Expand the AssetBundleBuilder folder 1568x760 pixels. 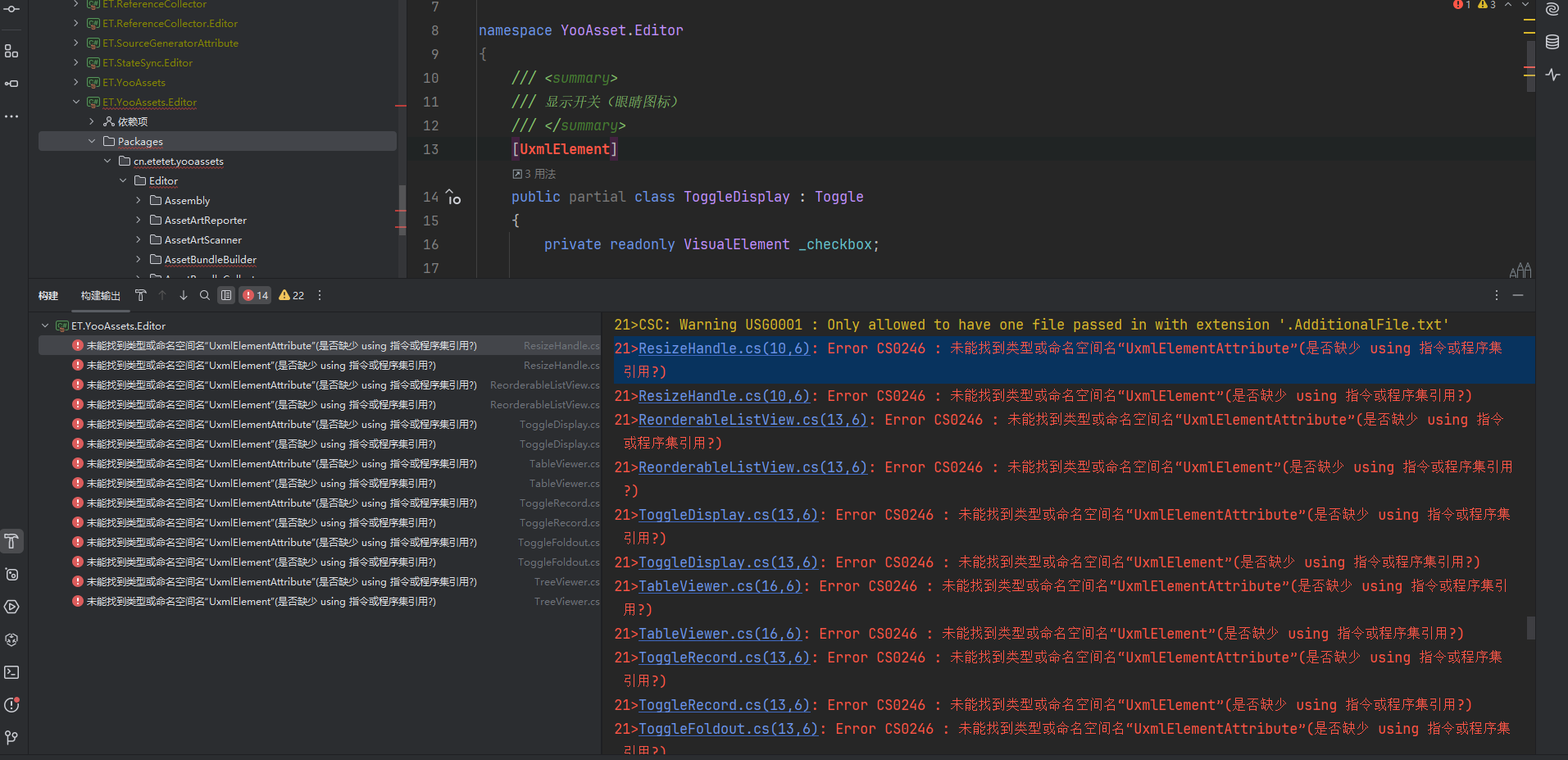139,259
